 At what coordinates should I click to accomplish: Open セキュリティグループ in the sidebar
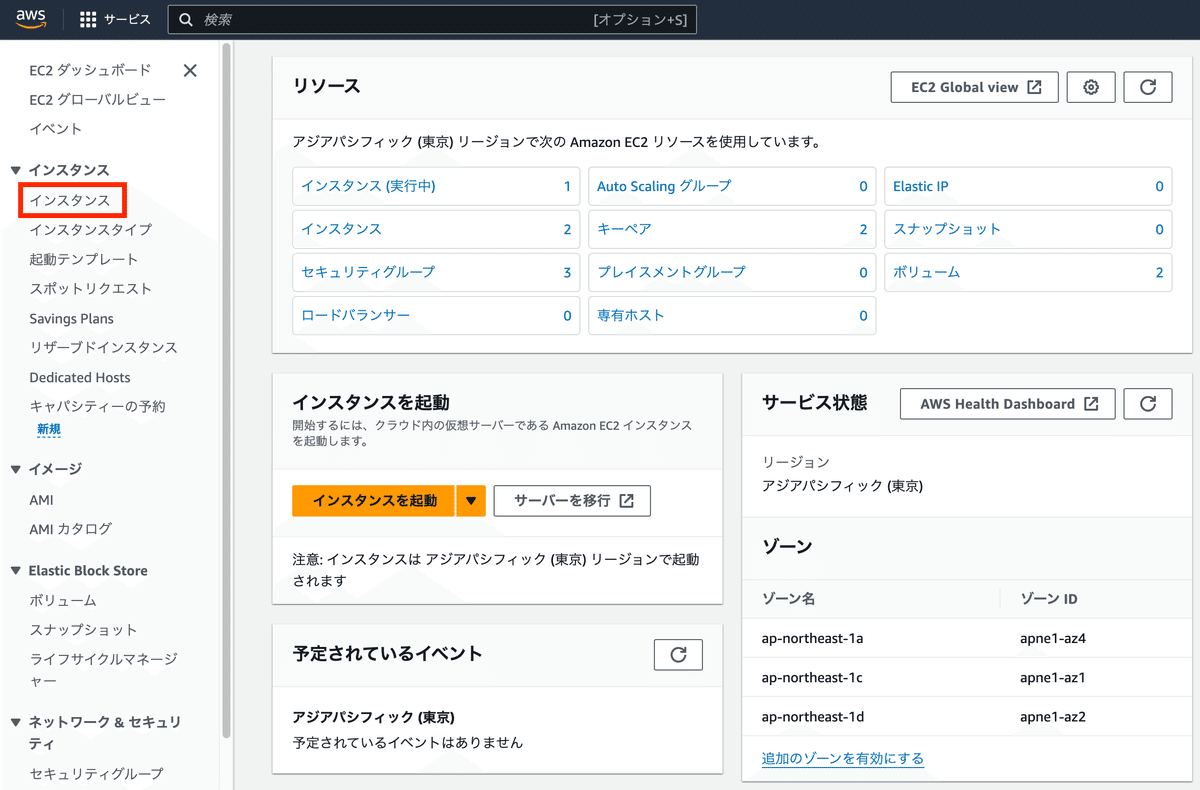[x=96, y=774]
